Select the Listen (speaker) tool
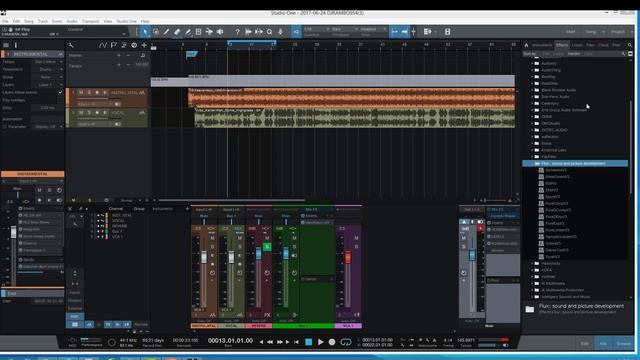 pos(220,31)
